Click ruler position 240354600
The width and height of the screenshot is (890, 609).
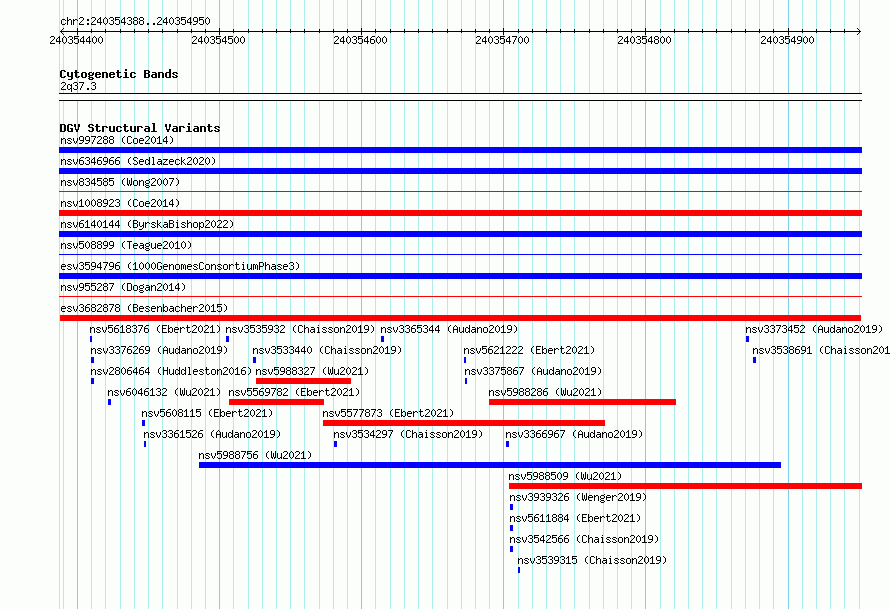tap(360, 40)
